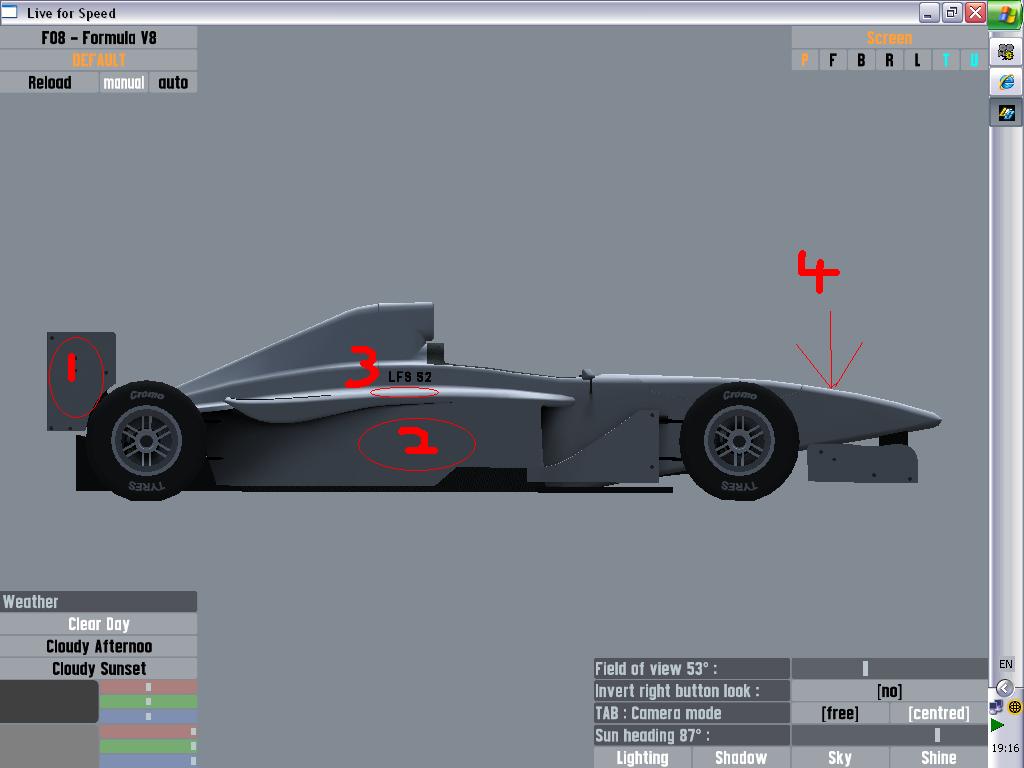This screenshot has height=768, width=1024.
Task: Open the Shadow tab
Action: pos(741,758)
